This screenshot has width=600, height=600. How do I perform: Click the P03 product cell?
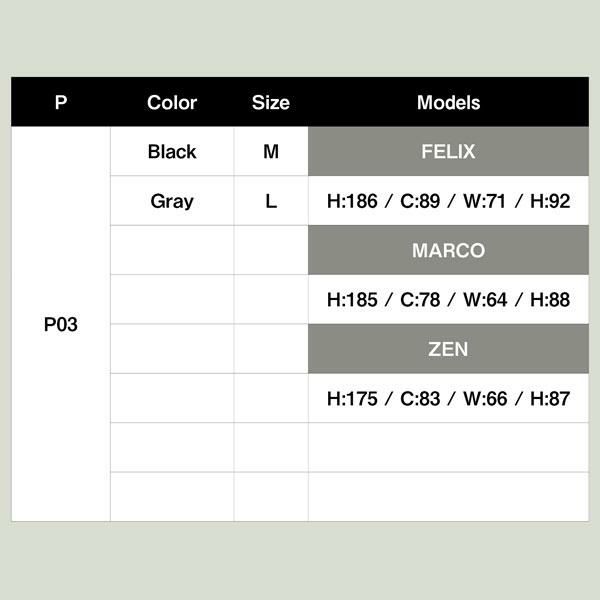pyautogui.click(x=61, y=325)
